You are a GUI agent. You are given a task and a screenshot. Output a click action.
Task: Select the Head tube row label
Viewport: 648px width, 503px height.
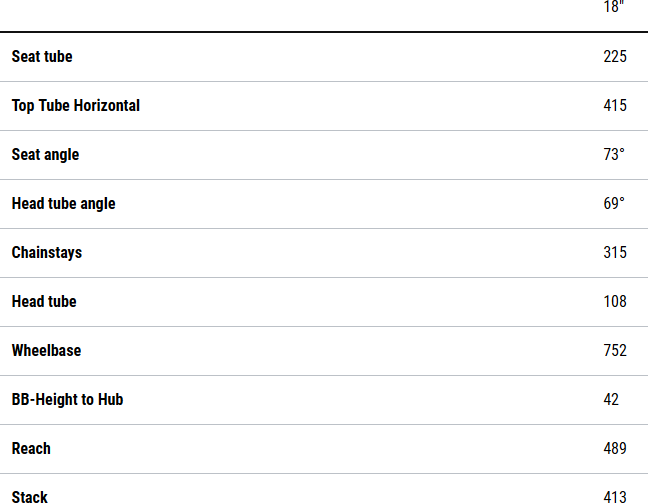[44, 302]
